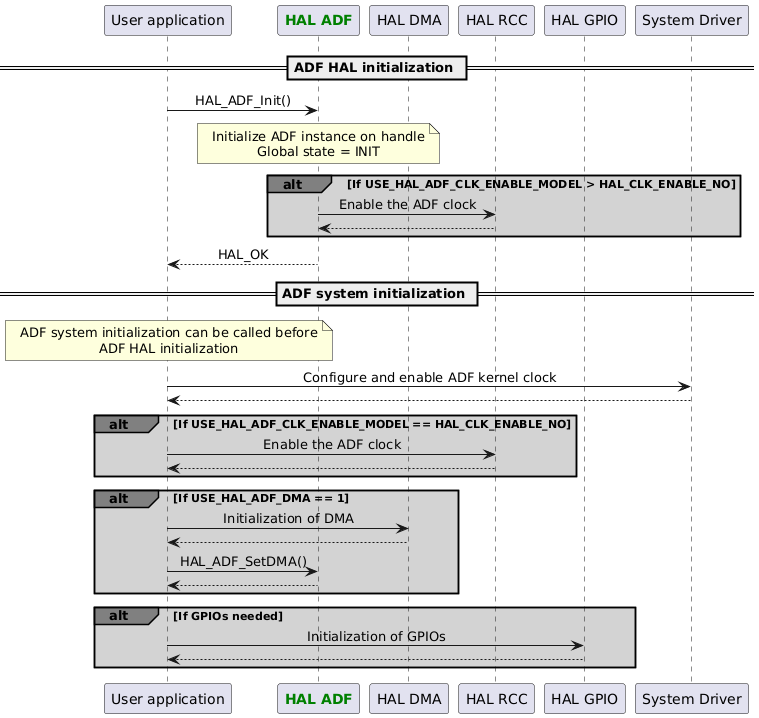759x718 pixels.
Task: Click the alt tag above 'Enable the ADF clock' from HAL ADF
Action: [x=299, y=184]
